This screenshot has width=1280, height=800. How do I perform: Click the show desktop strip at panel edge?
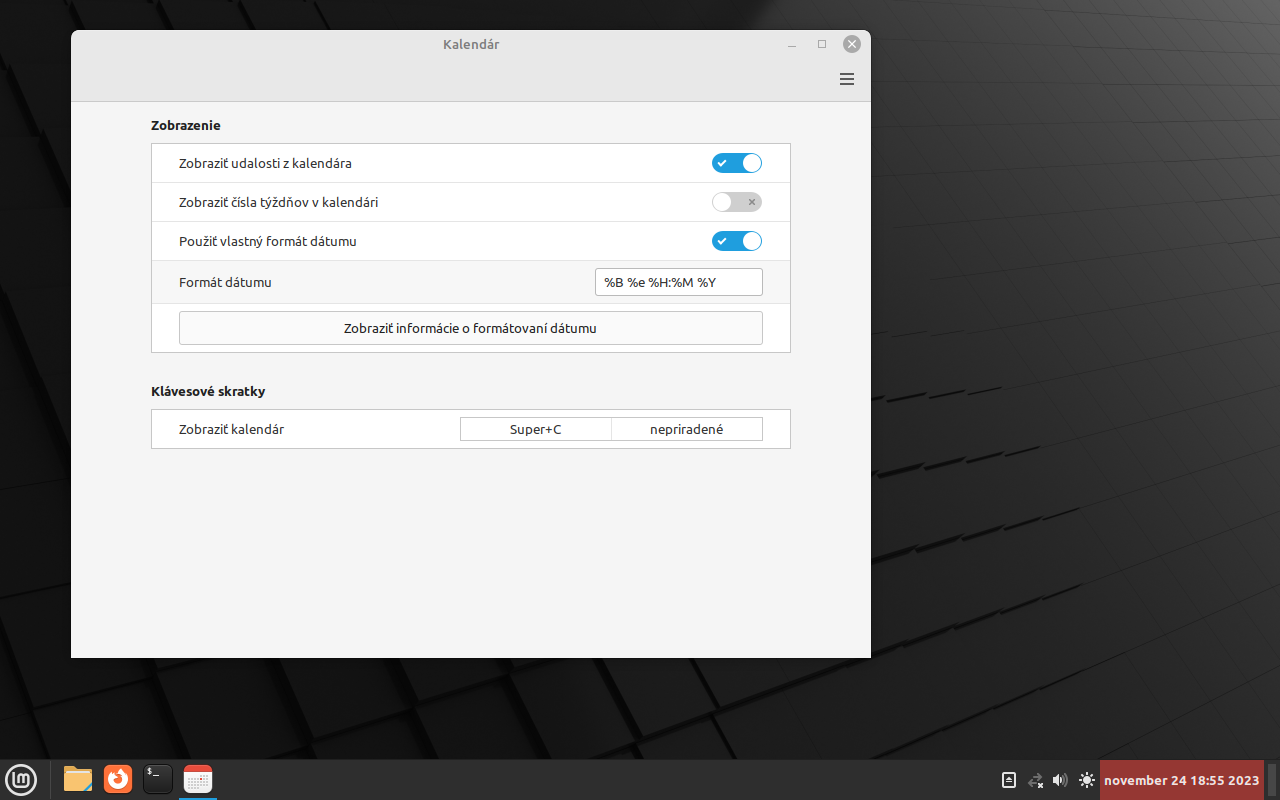point(1272,780)
